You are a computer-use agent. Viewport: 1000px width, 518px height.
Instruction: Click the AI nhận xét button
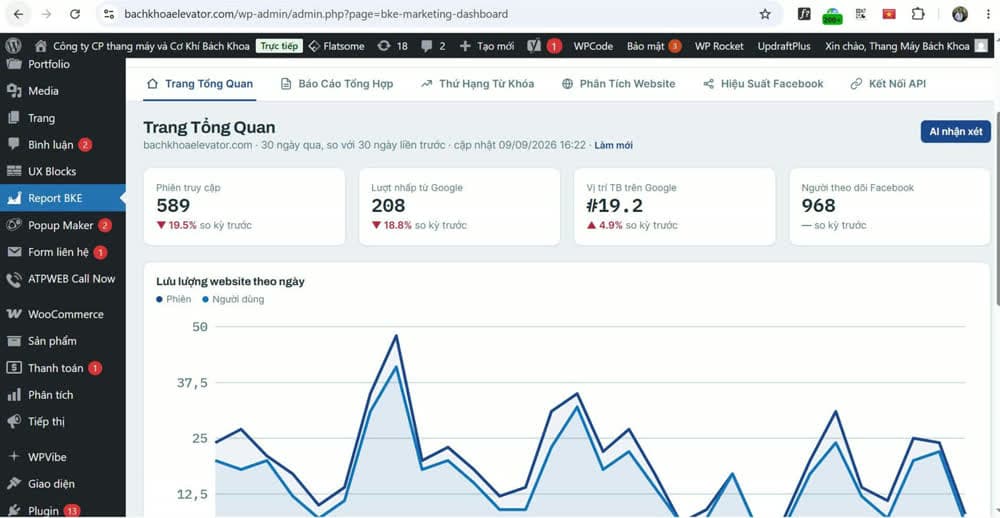point(955,131)
